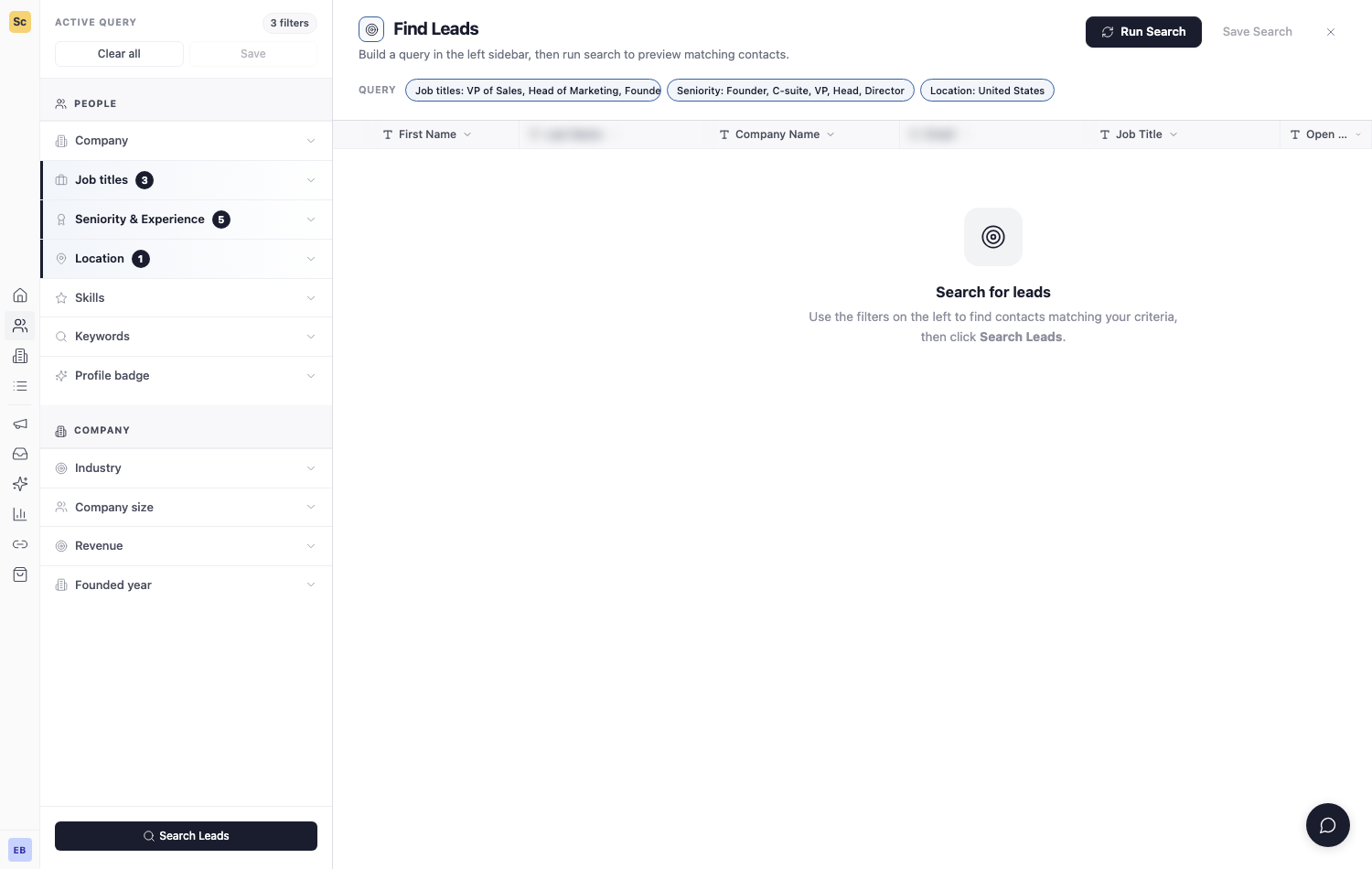1372x869 pixels.
Task: Open the Job Title column menu
Action: point(1174,134)
